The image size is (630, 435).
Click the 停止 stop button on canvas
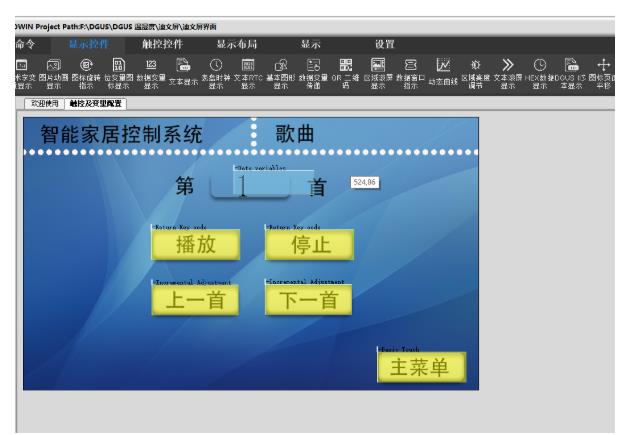tap(310, 245)
